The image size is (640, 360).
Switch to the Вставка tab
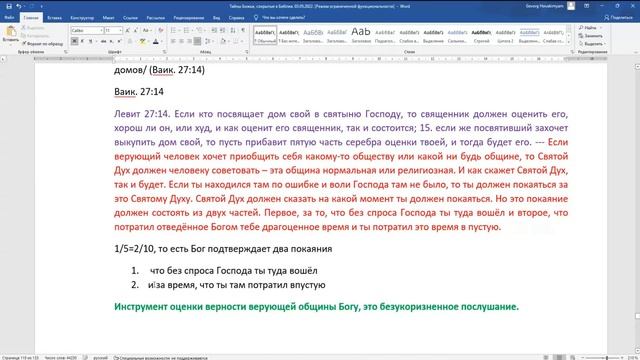click(x=54, y=18)
